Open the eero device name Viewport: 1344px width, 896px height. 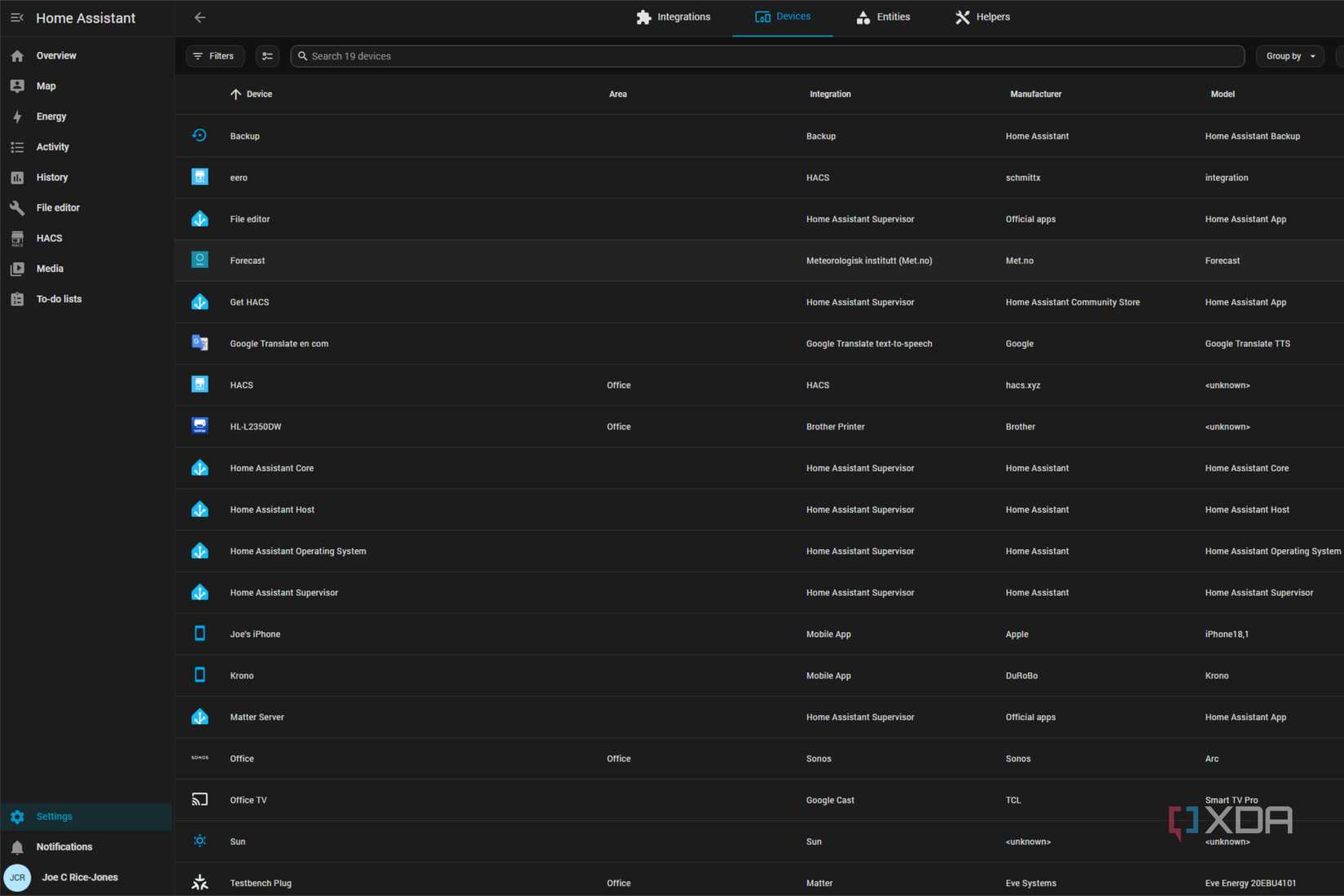coord(239,178)
